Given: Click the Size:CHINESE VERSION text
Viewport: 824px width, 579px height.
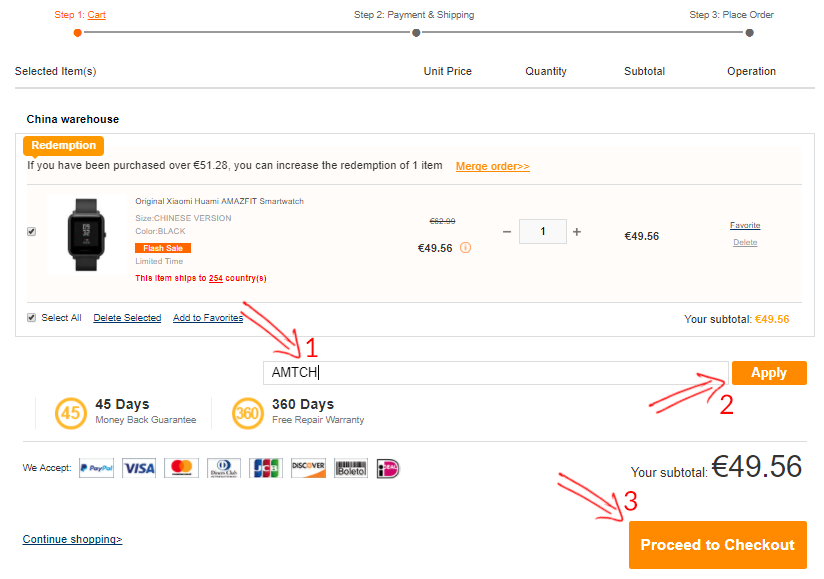Looking at the screenshot, I should (183, 218).
